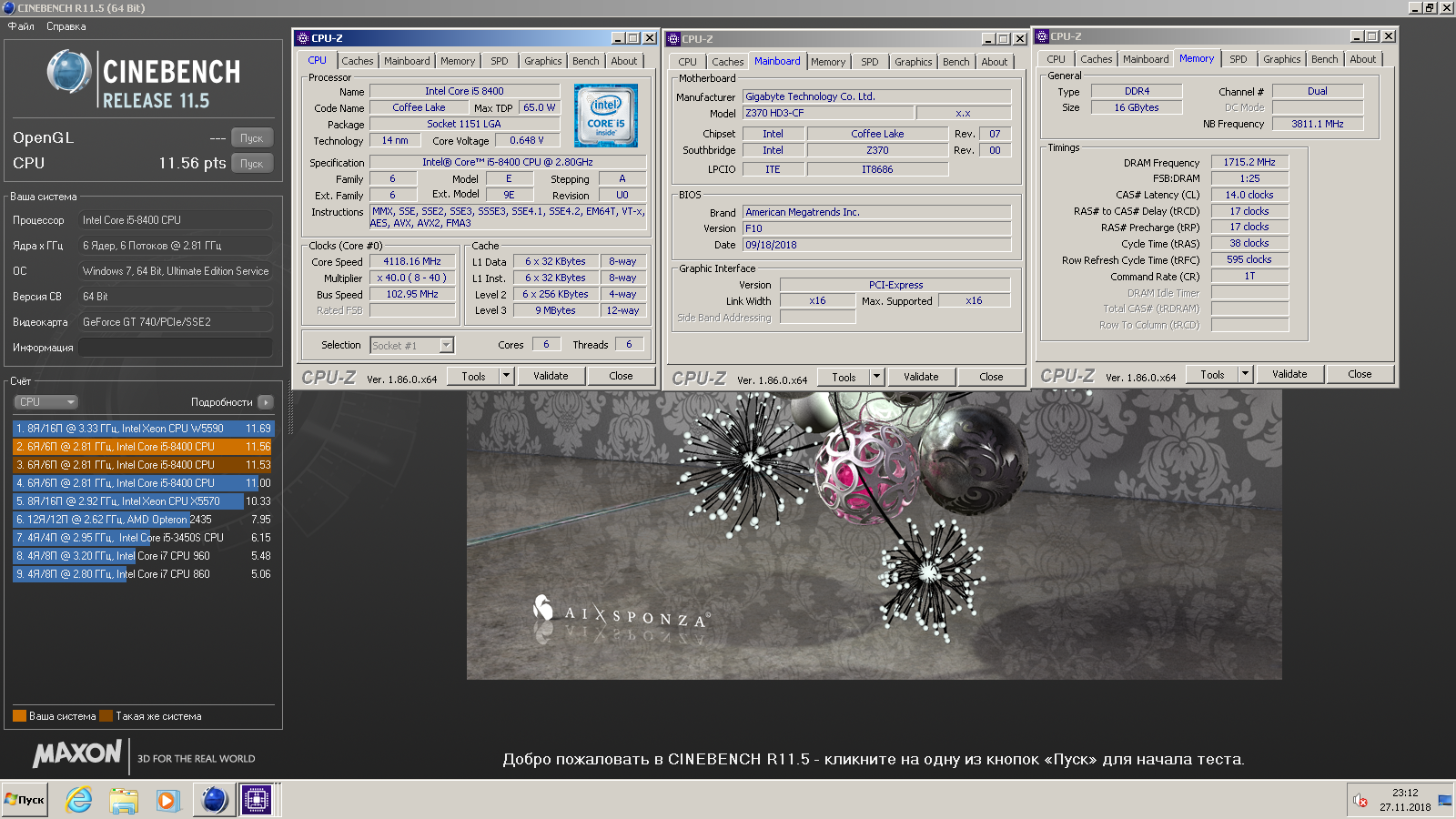
Task: Open Internet Explorer from taskbar
Action: click(x=79, y=800)
